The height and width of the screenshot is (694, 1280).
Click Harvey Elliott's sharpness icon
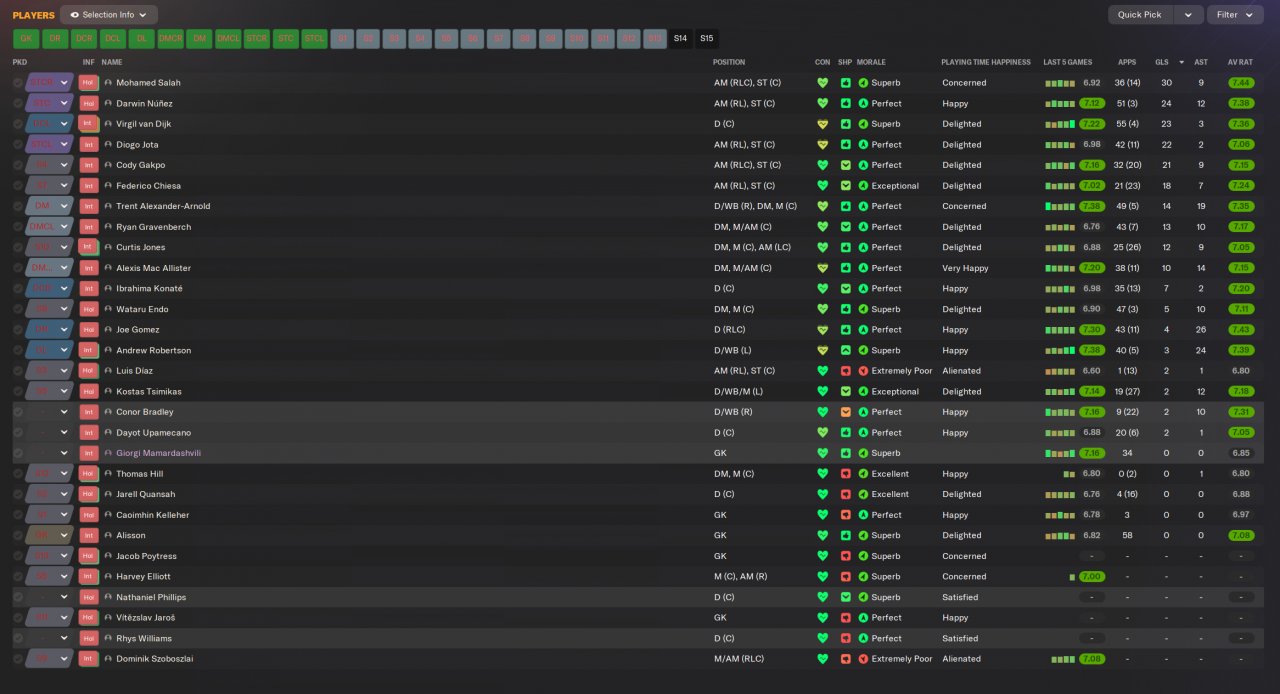coord(846,577)
